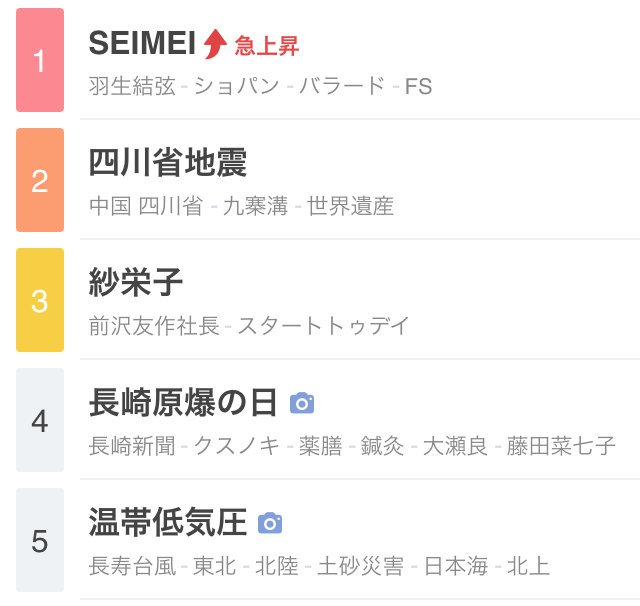
Task: Open the SEIMEI trending topic
Action: [141, 43]
